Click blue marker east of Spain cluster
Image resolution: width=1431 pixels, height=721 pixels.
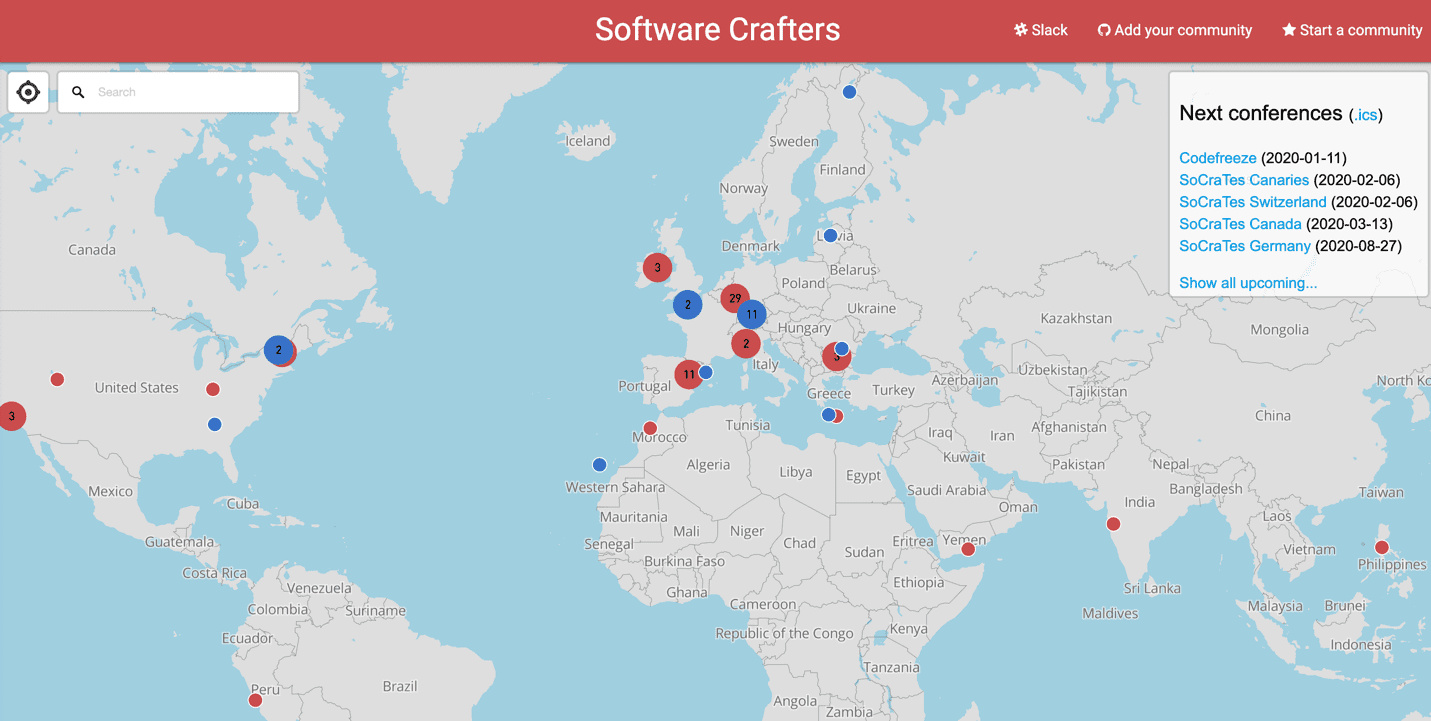pos(706,372)
